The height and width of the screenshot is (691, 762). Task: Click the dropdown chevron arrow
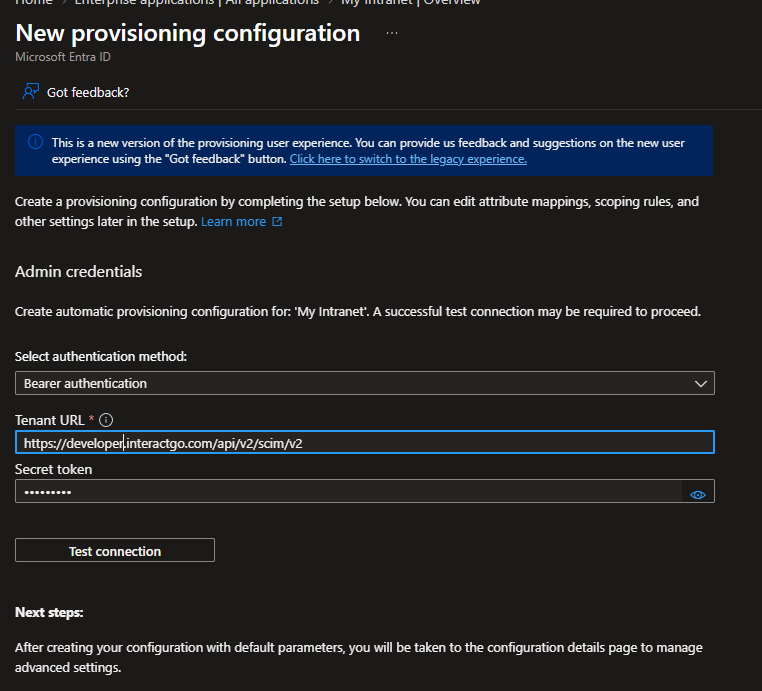[700, 383]
